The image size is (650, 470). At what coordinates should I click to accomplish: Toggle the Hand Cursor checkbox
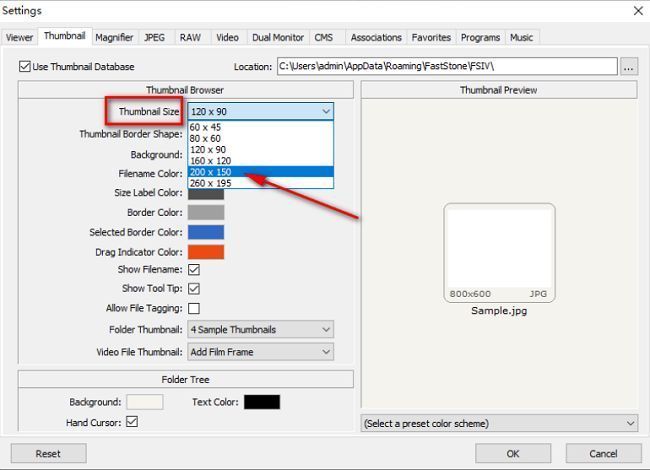[x=132, y=423]
